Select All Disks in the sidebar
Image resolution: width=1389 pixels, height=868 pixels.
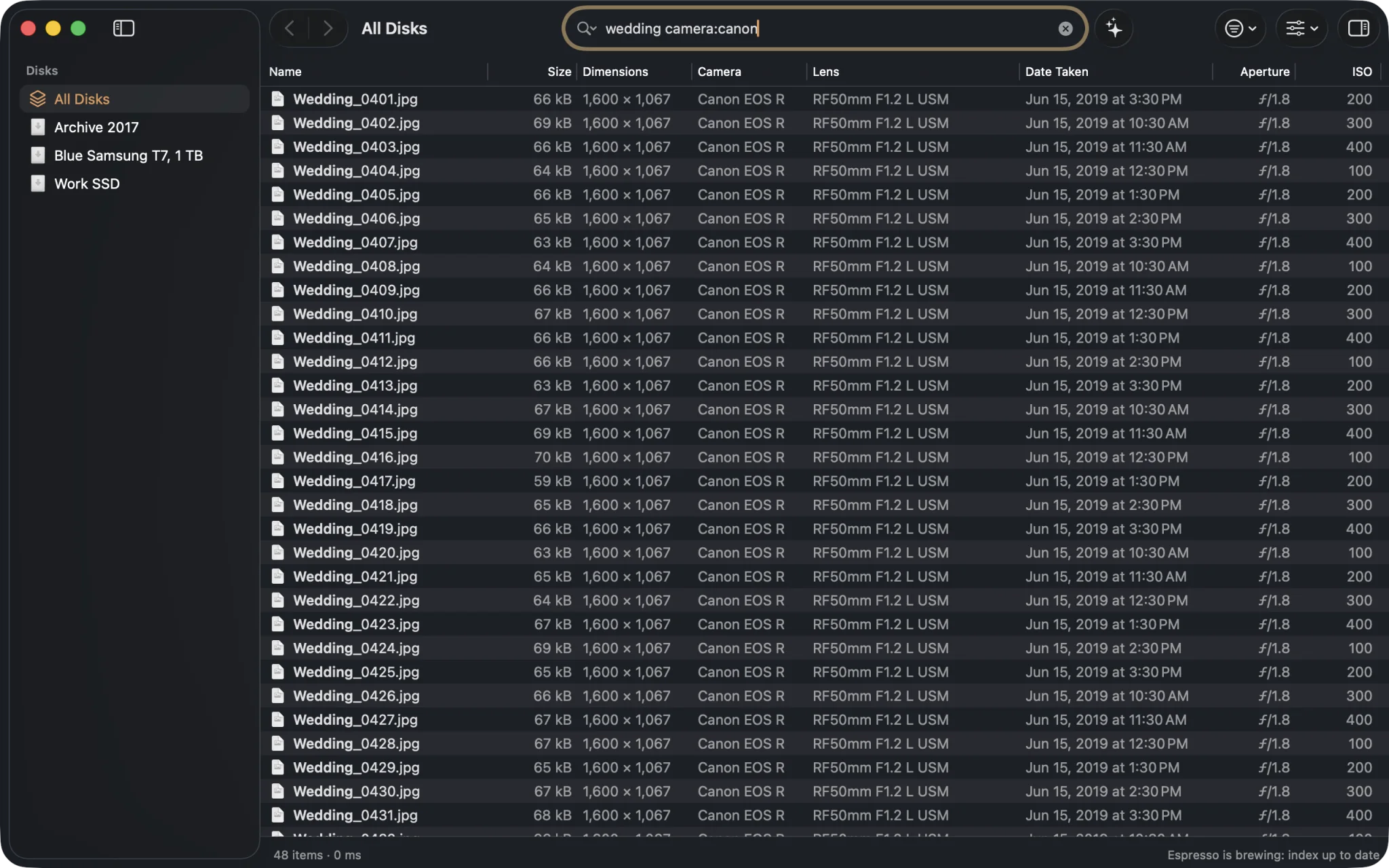[x=134, y=99]
